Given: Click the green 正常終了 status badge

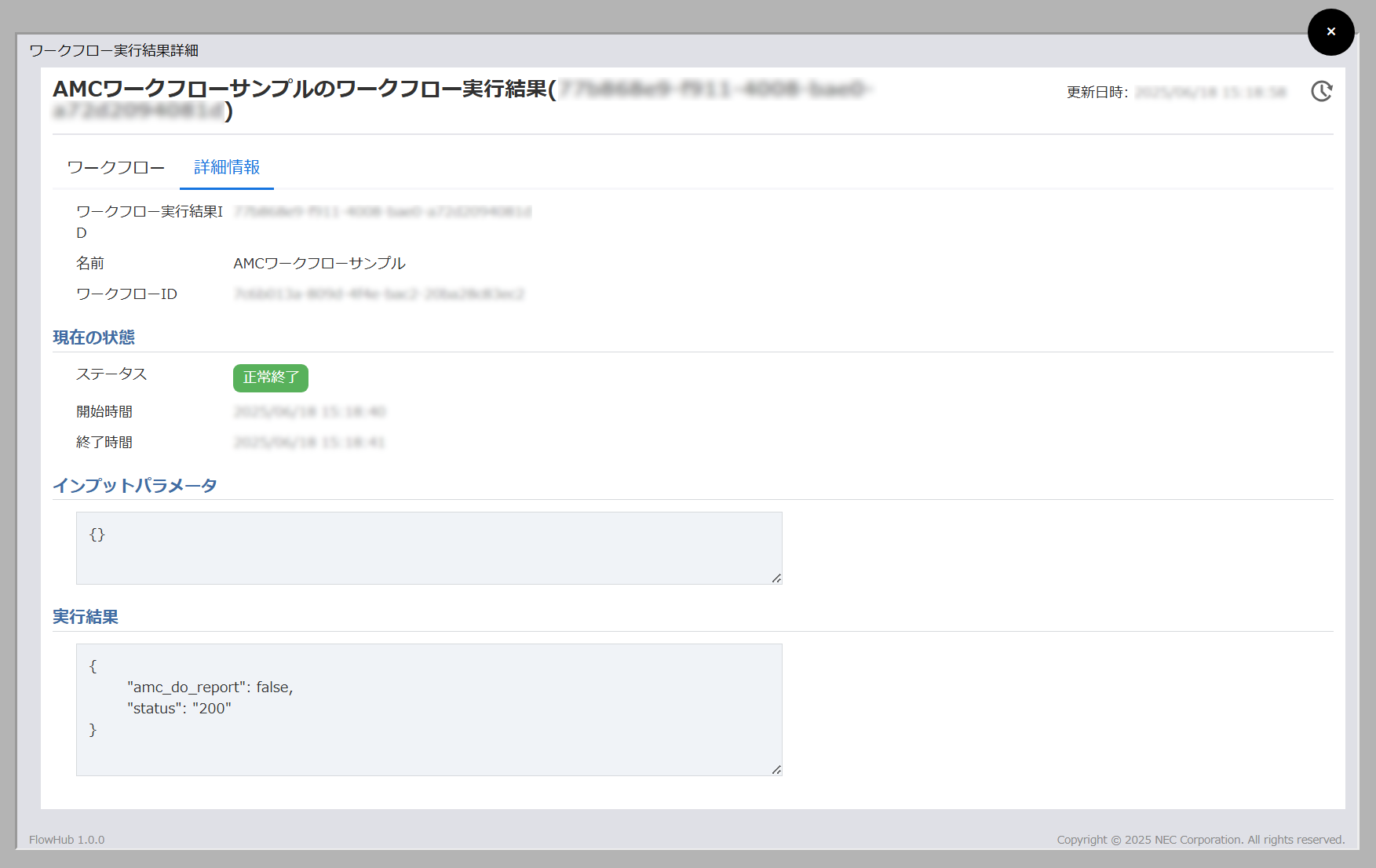Looking at the screenshot, I should click(x=271, y=377).
